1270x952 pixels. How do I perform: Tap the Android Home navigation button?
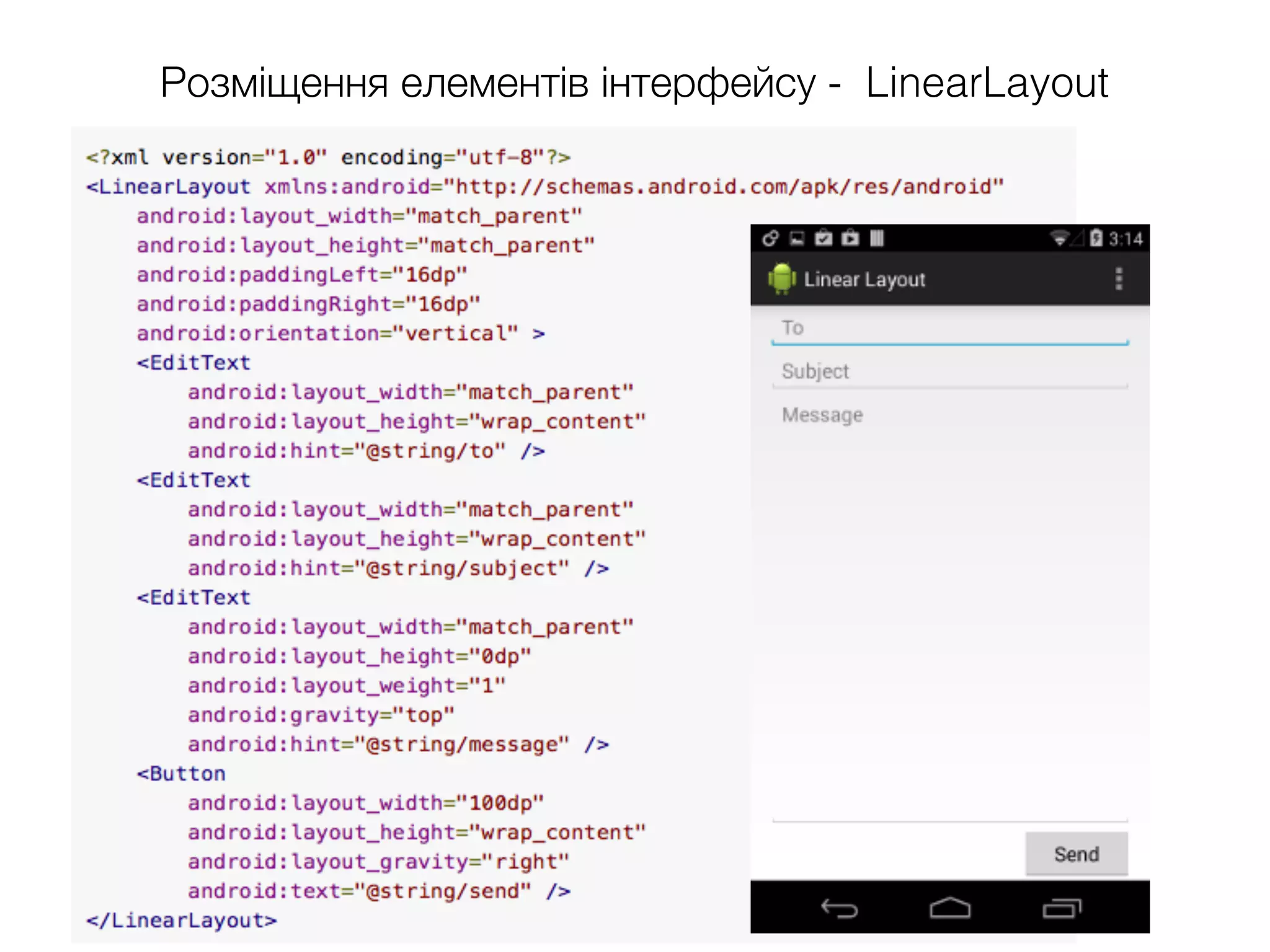pos(950,908)
